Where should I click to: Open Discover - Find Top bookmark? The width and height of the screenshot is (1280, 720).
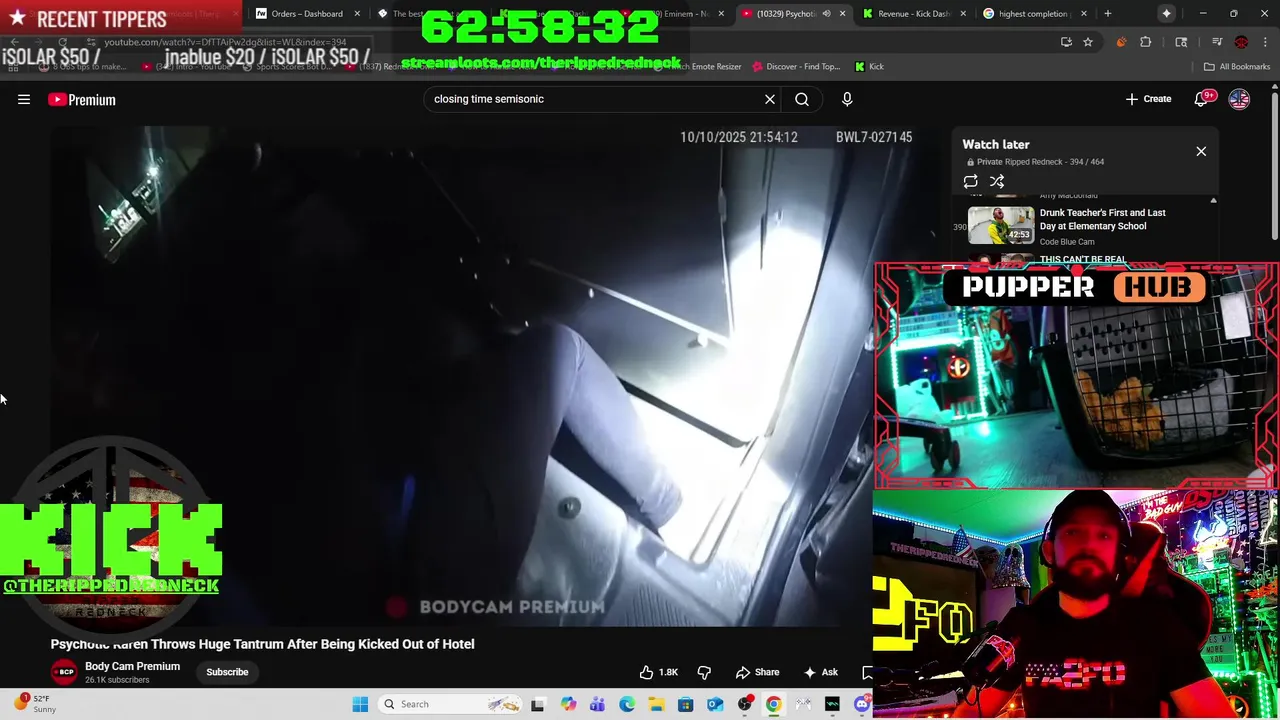(796, 67)
